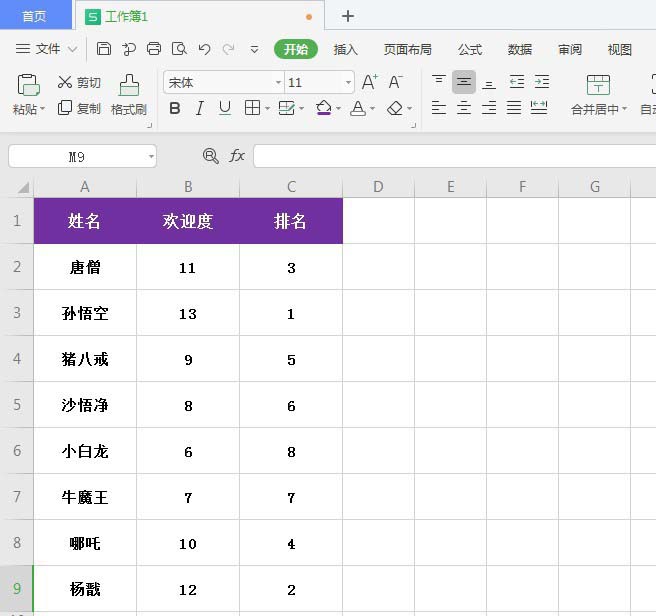
Task: Decrease font size with A- icon
Action: pos(395,82)
